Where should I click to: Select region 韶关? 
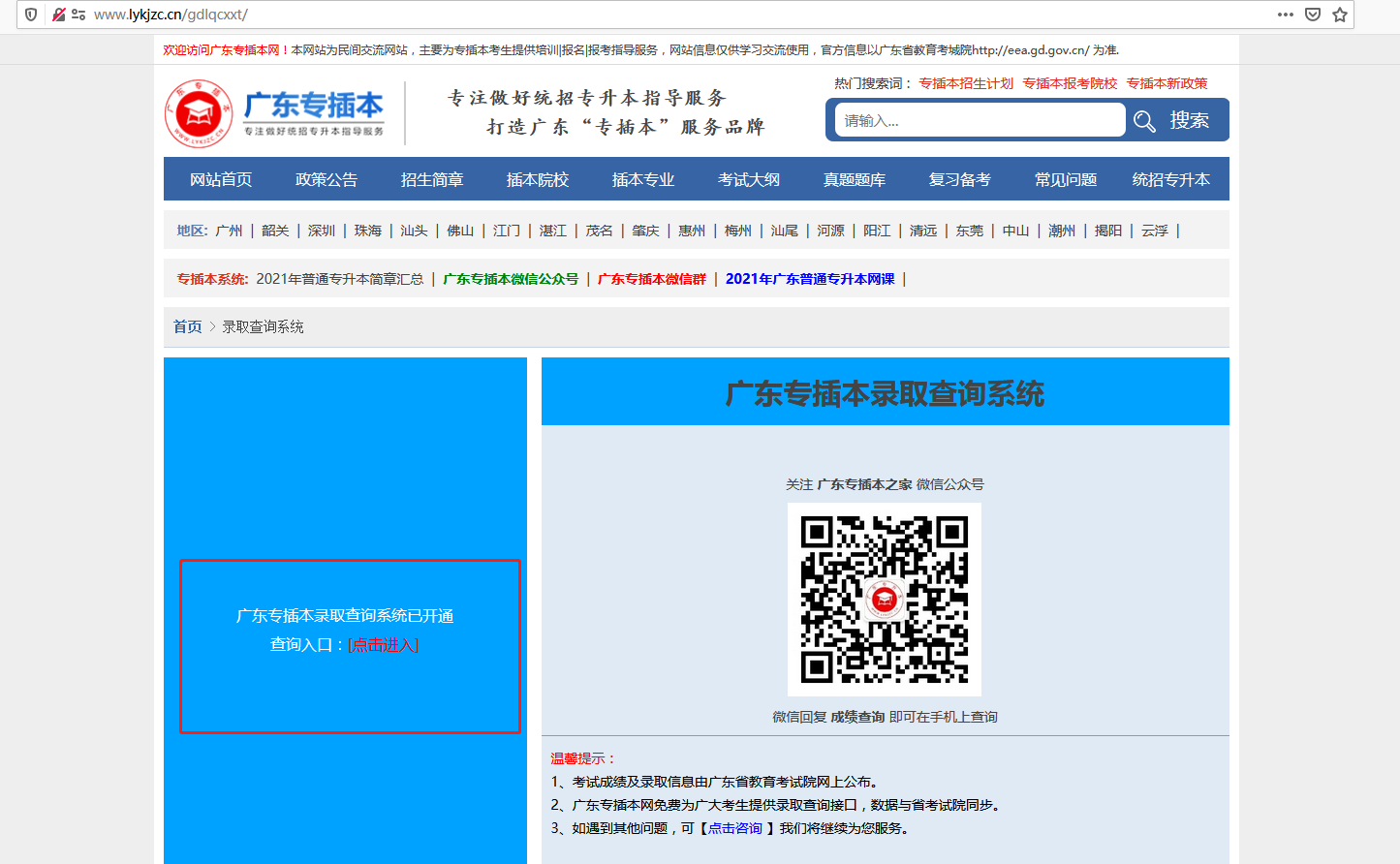coord(275,231)
